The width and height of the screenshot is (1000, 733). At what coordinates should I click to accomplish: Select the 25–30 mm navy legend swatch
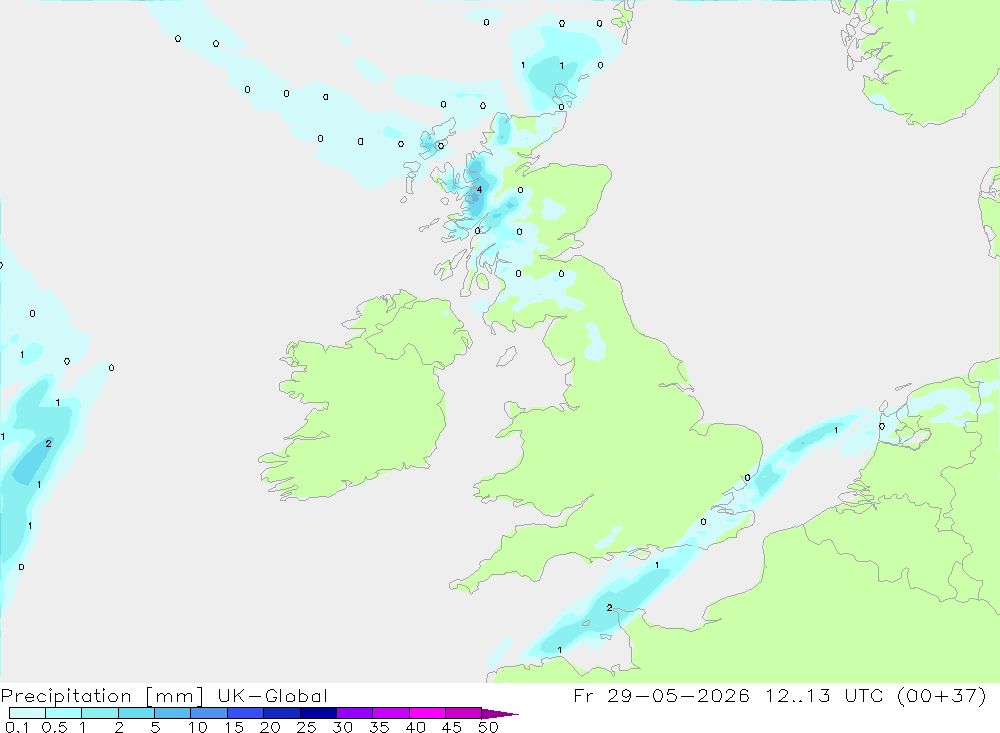pyautogui.click(x=318, y=713)
